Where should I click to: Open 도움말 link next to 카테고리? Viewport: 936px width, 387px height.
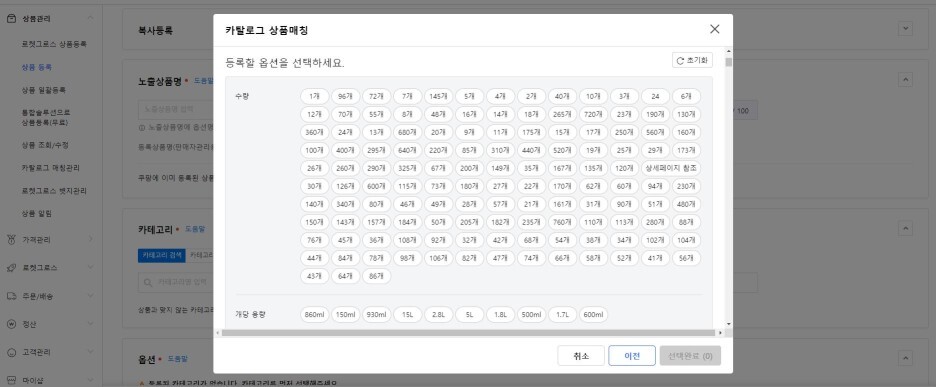tap(195, 229)
